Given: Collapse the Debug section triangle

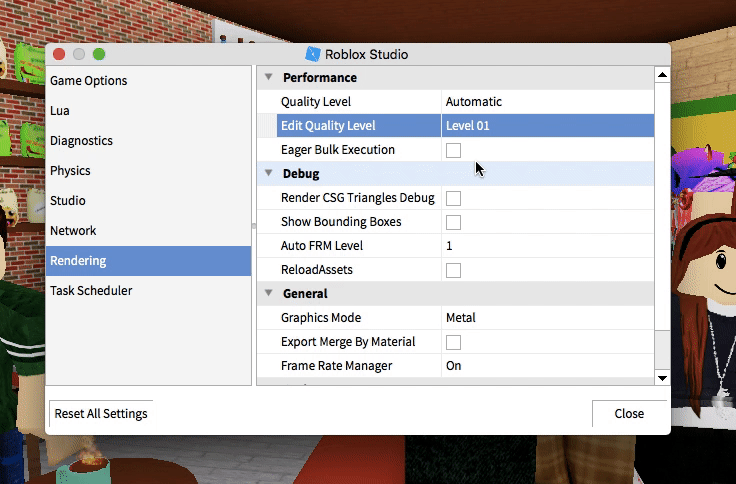Looking at the screenshot, I should click(x=268, y=174).
